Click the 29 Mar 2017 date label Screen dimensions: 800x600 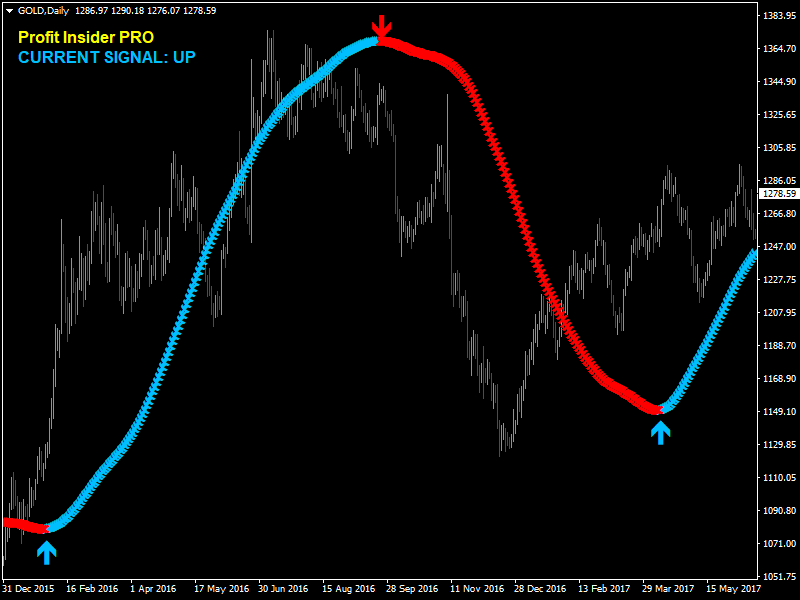(668, 589)
